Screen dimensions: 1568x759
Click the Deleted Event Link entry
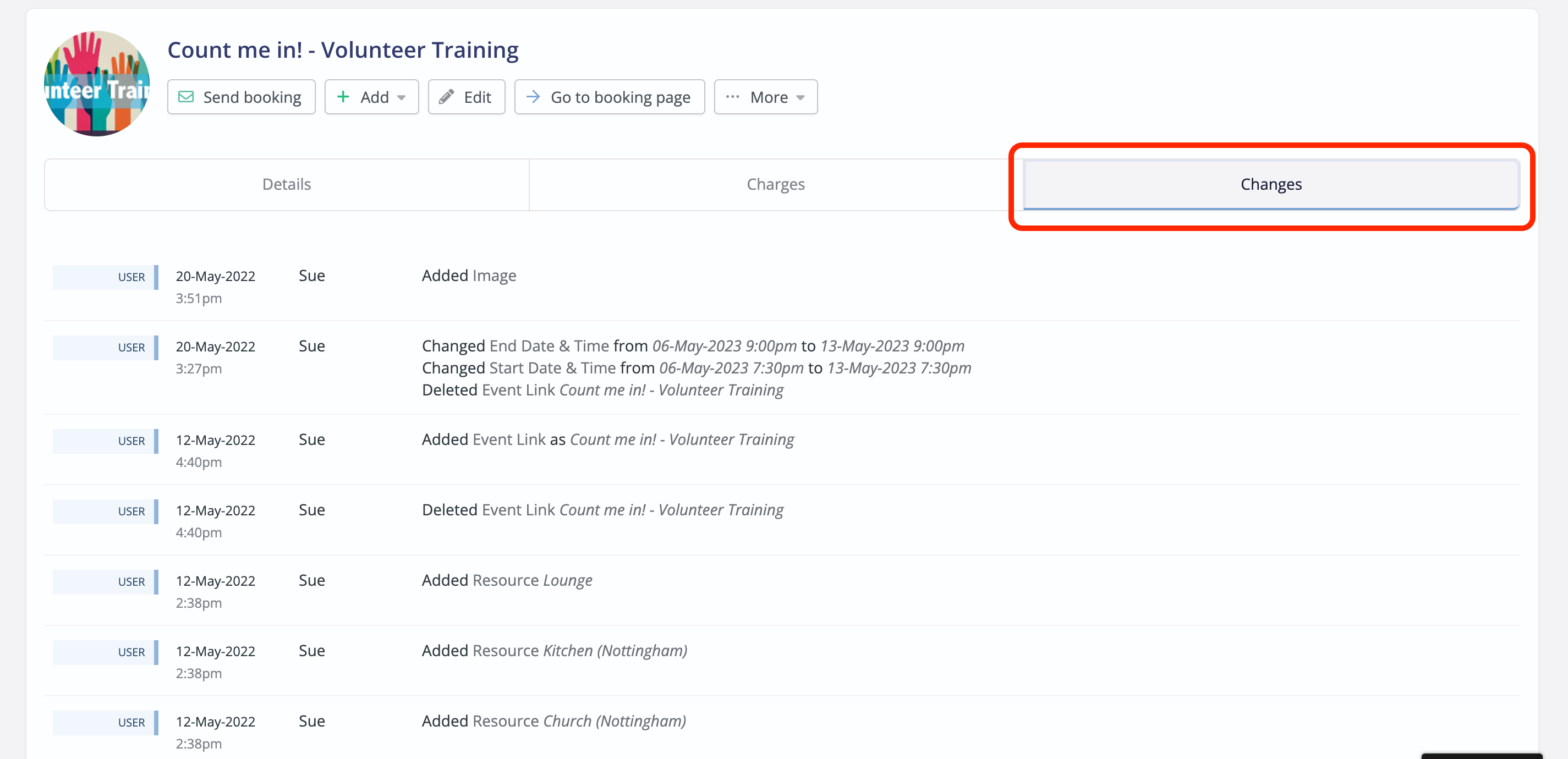click(602, 509)
